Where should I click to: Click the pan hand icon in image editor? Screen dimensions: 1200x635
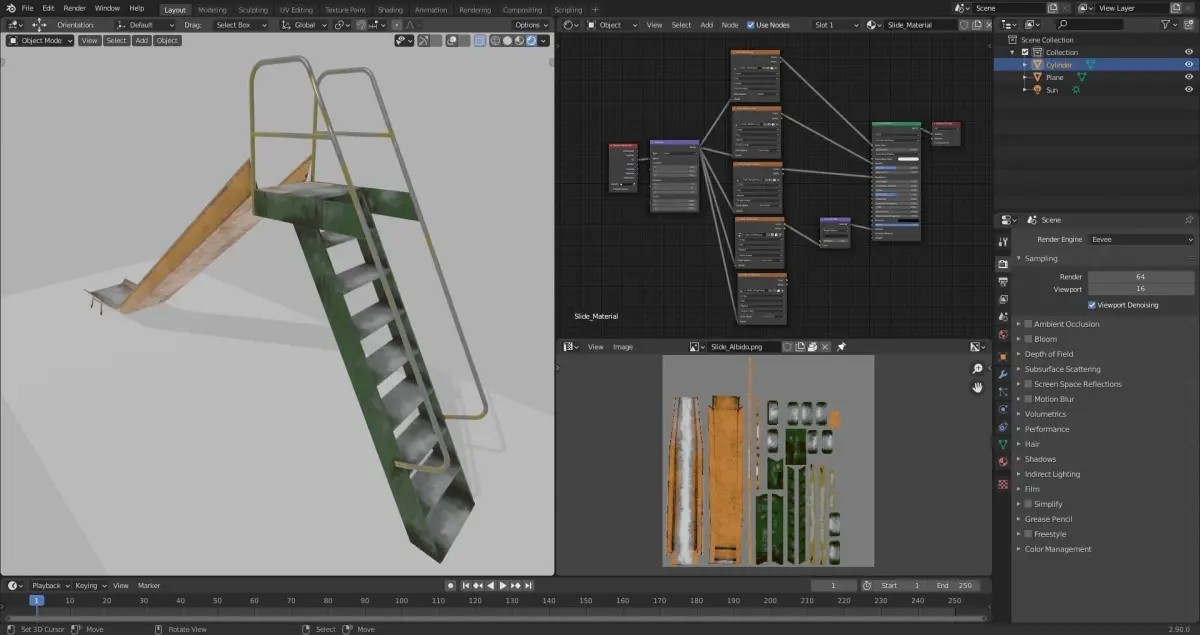[x=977, y=388]
